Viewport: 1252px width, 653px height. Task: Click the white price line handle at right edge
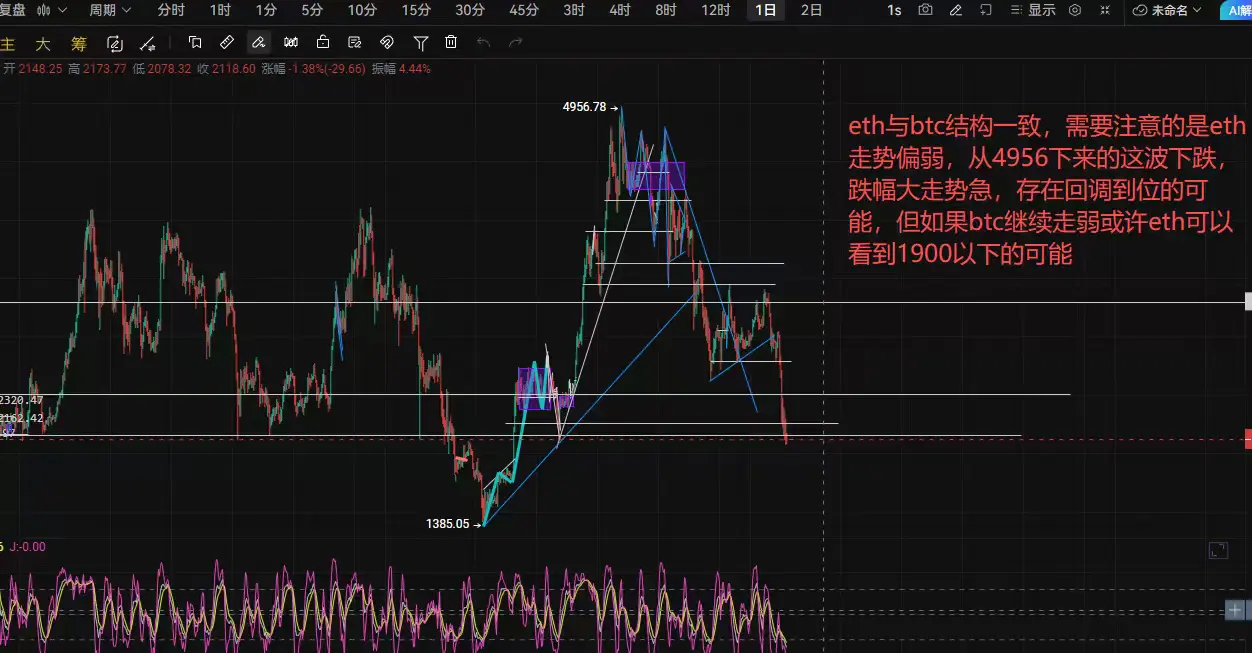coord(1247,301)
